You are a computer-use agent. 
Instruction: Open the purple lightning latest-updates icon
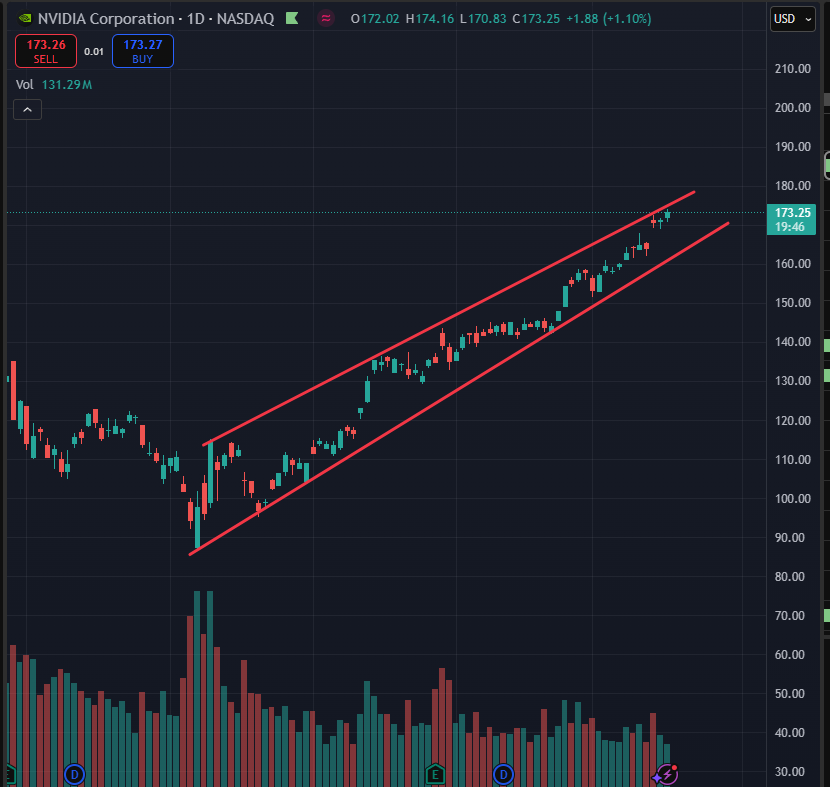coord(665,775)
